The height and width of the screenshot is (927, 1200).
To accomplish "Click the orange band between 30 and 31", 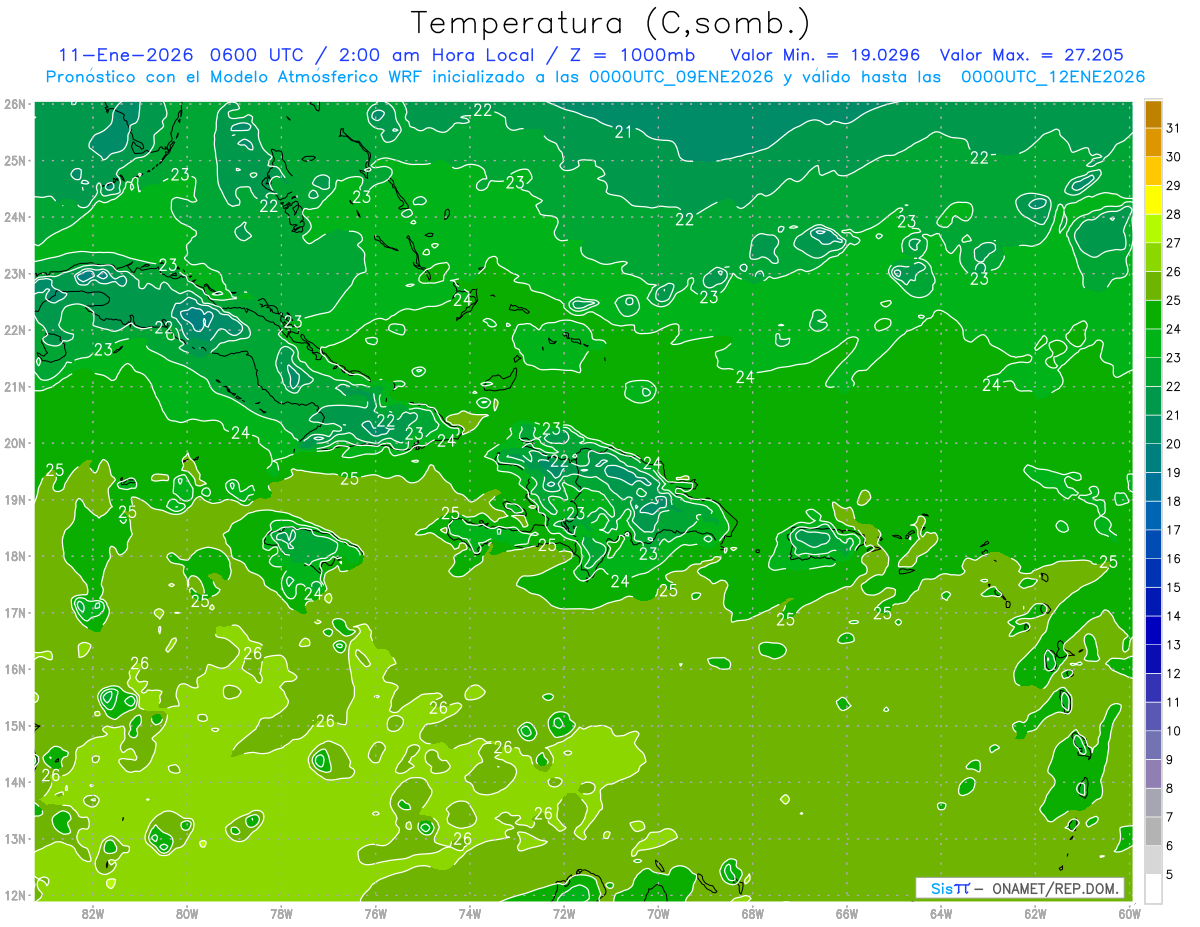I will coord(1153,142).
